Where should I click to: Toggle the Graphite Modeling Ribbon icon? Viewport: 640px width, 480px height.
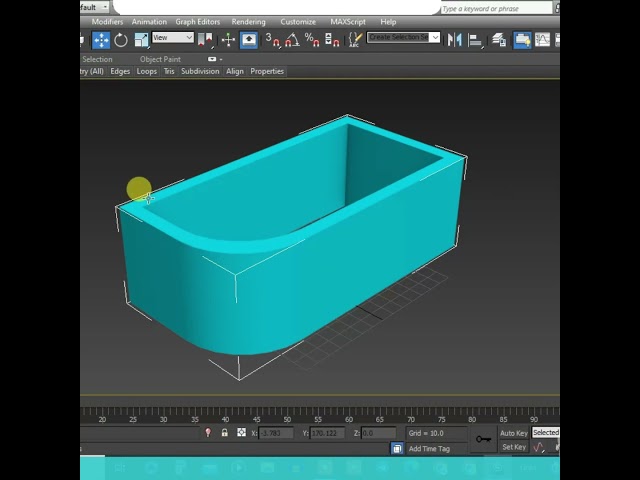tap(522, 40)
